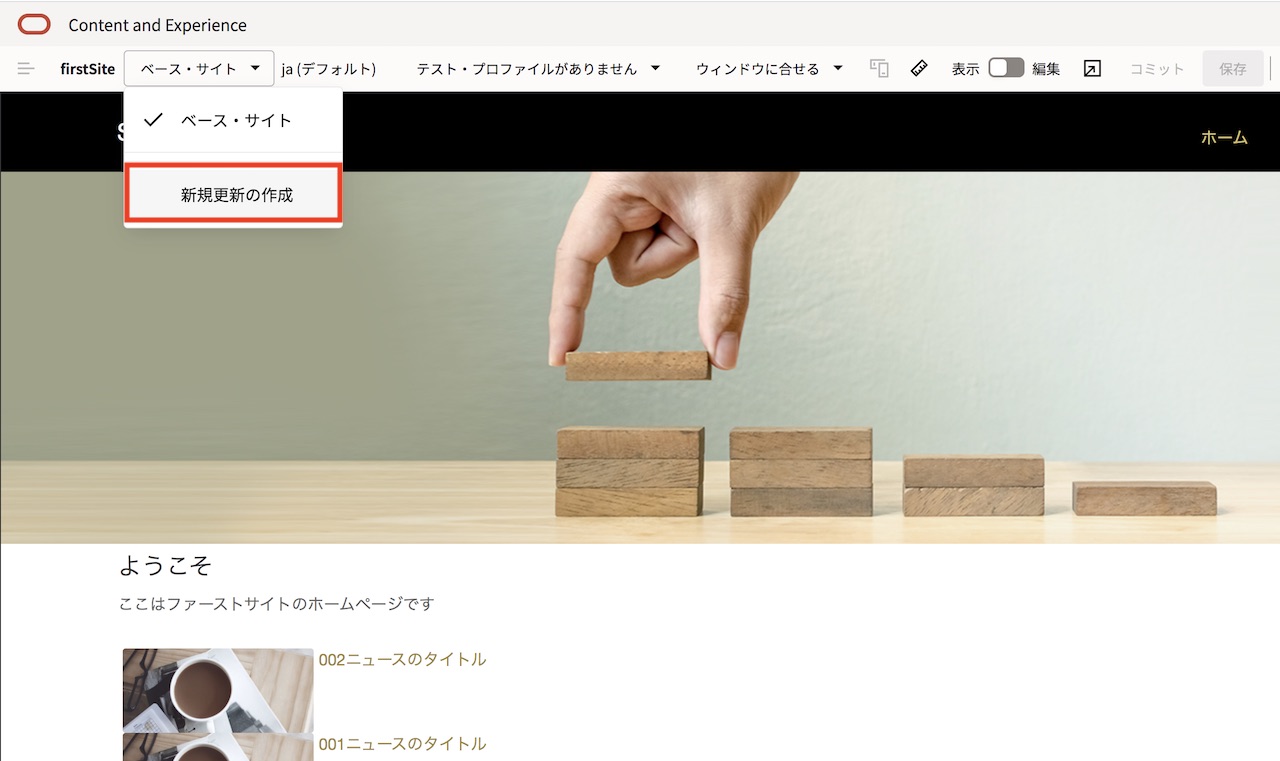The image size is (1280, 761).
Task: Click the ruler icon in the toolbar
Action: [x=919, y=68]
